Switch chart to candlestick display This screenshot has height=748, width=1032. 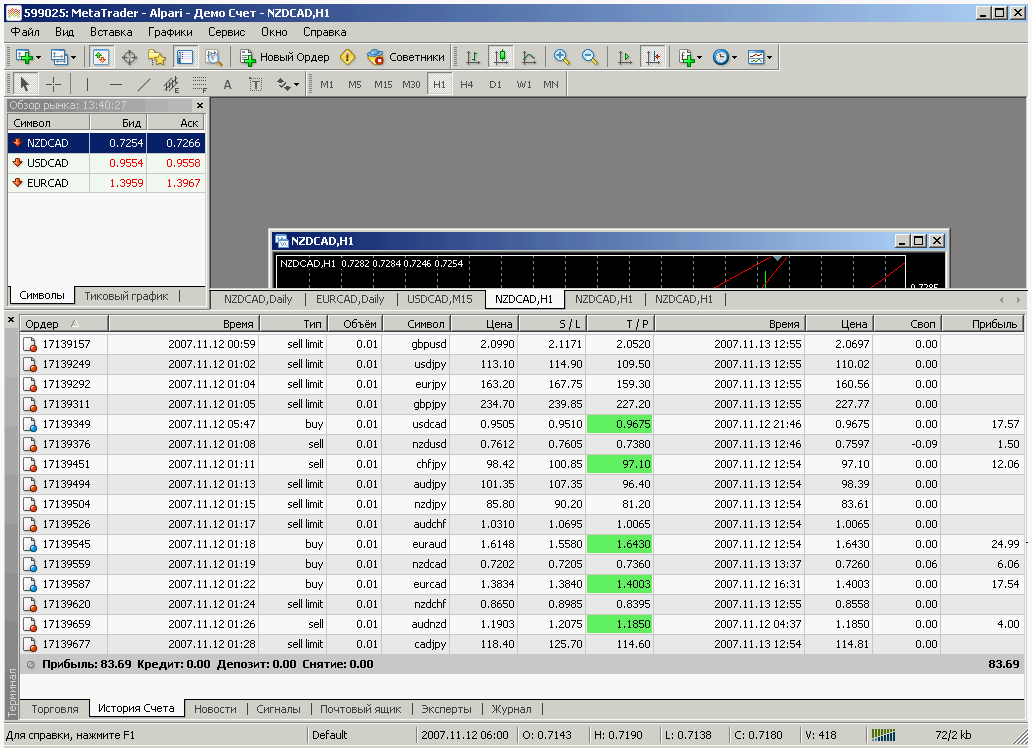click(x=501, y=57)
